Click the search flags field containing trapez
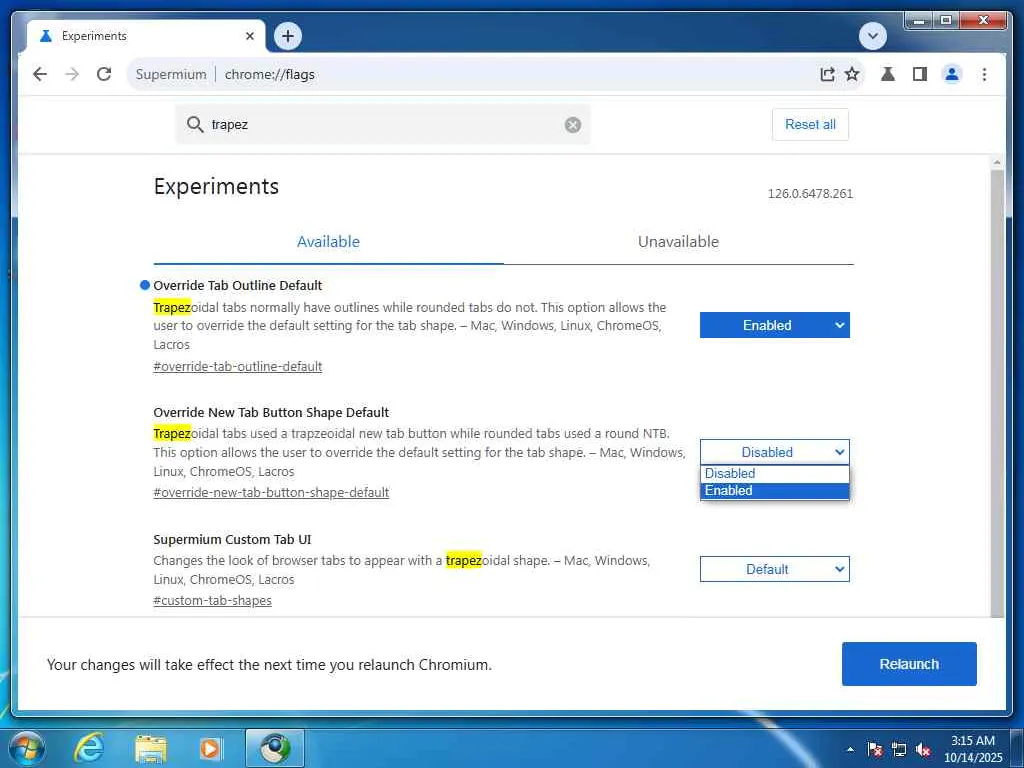 coord(383,124)
